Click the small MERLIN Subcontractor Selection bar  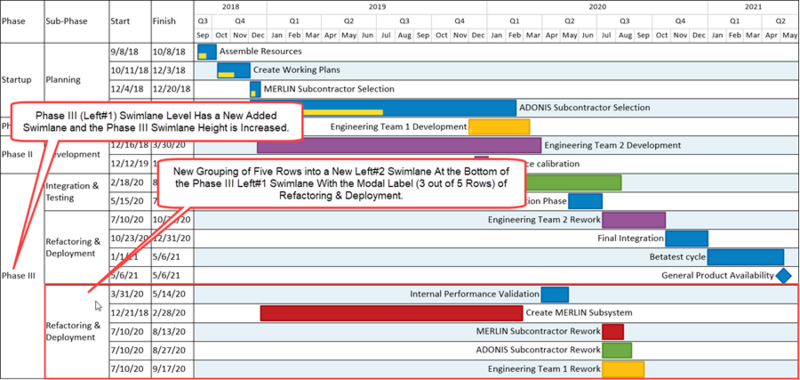click(255, 89)
